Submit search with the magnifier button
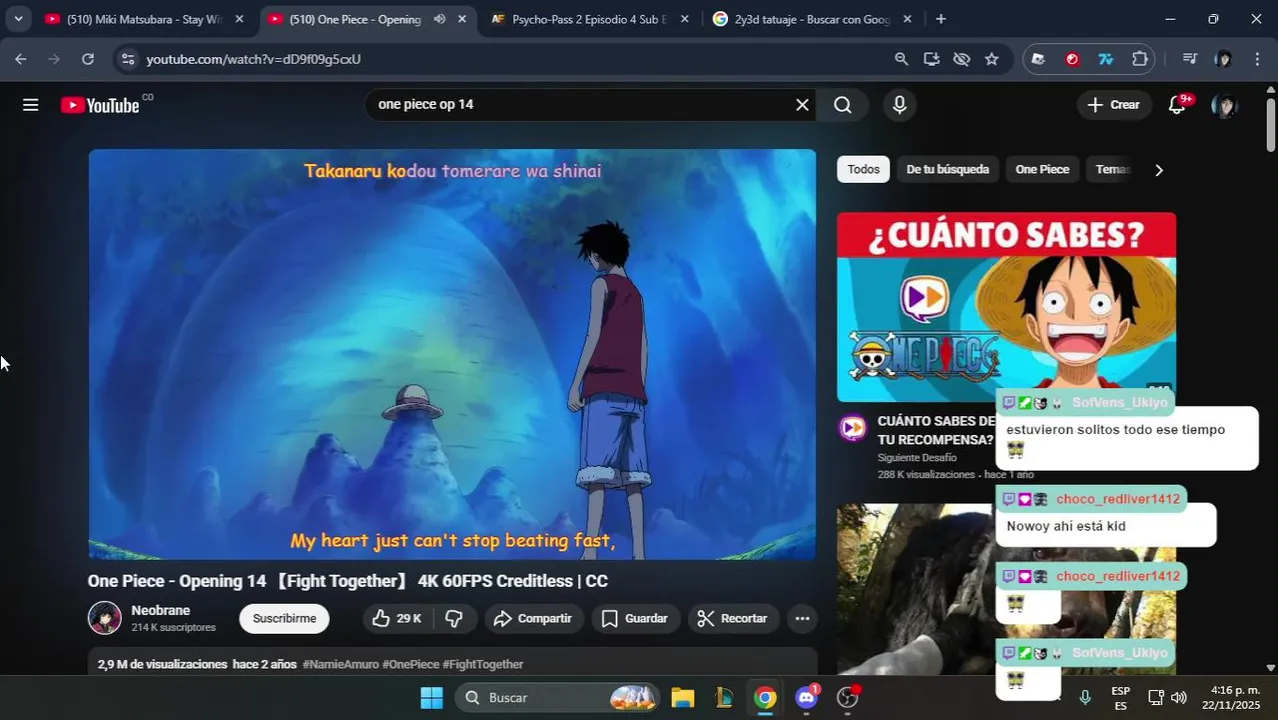 [843, 105]
